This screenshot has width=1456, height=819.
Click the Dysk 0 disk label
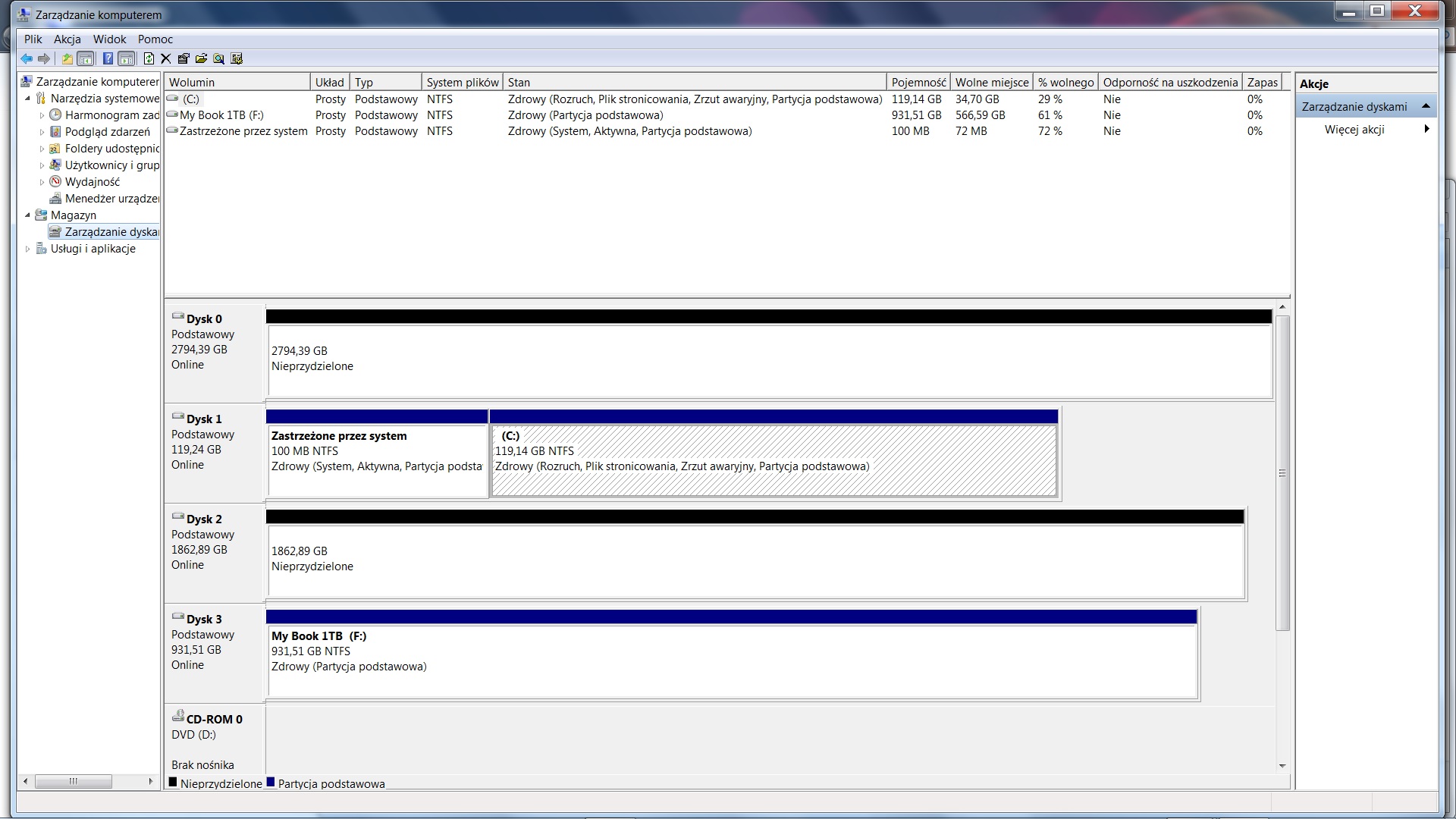203,319
